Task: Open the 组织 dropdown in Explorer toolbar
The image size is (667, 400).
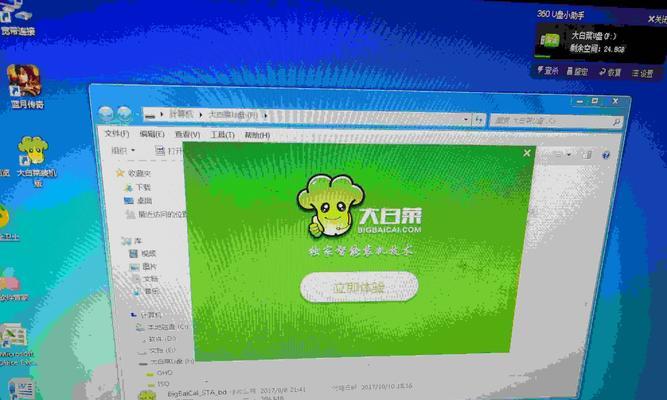Action: pos(123,150)
